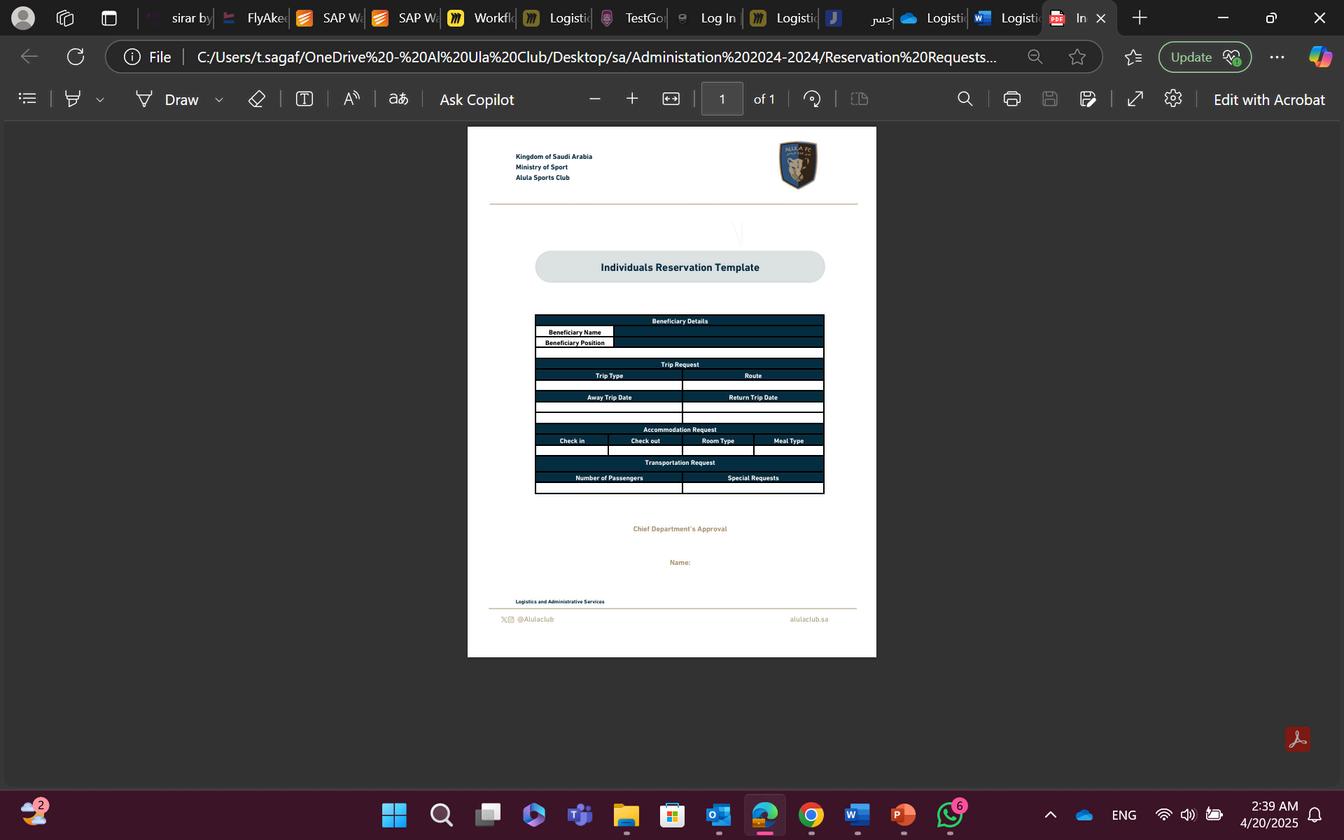Open File Explorer from taskbar

click(626, 815)
